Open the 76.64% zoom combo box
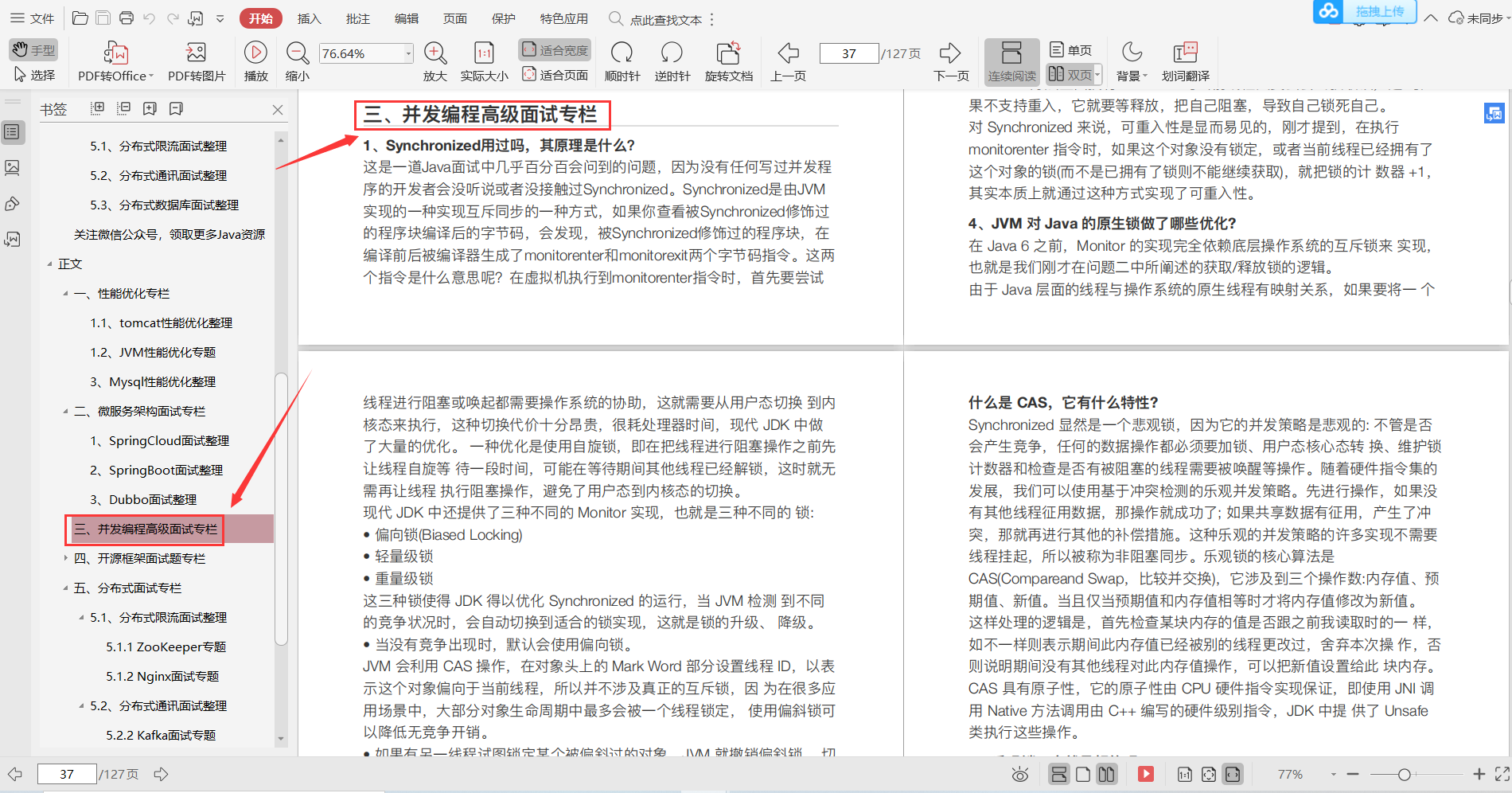The width and height of the screenshot is (1512, 793). click(366, 53)
